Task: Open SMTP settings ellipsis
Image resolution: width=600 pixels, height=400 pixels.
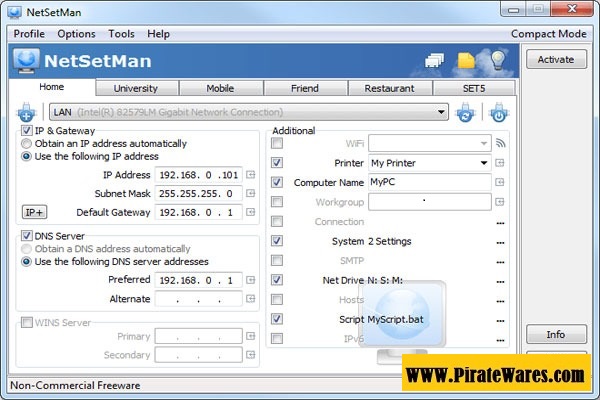Action: pyautogui.click(x=500, y=262)
